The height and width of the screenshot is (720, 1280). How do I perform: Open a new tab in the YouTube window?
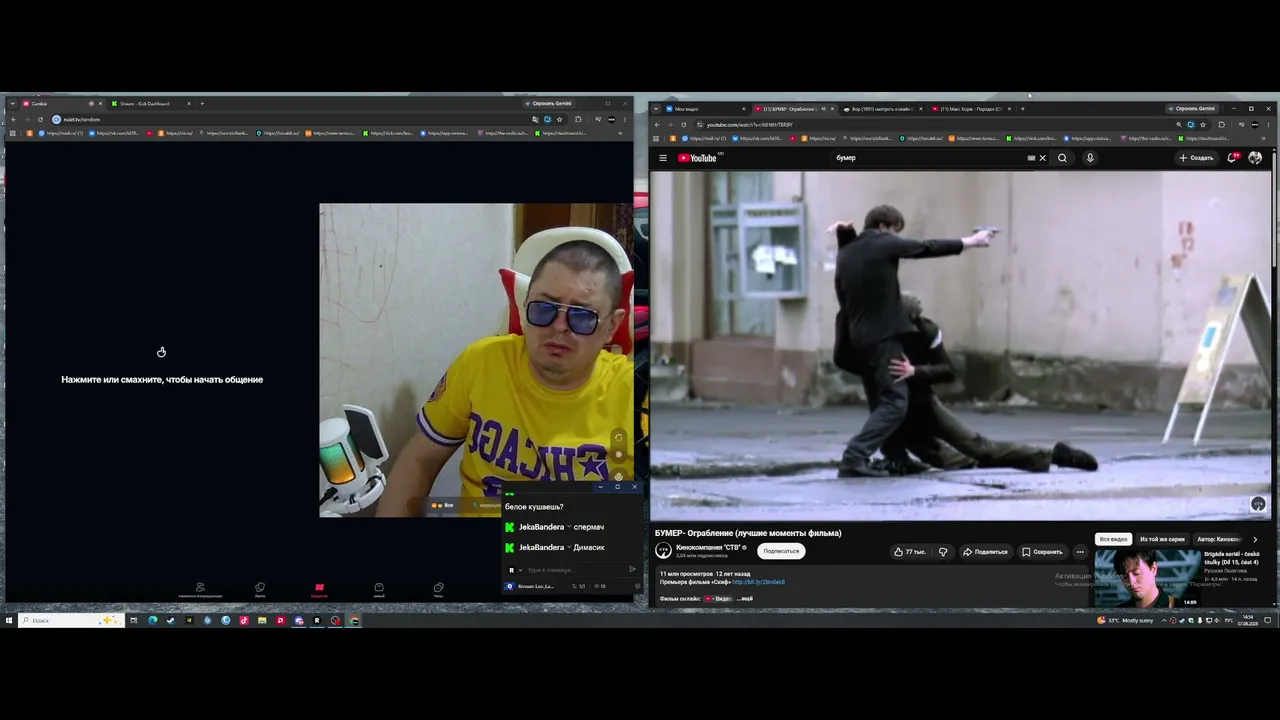pos(1022,108)
